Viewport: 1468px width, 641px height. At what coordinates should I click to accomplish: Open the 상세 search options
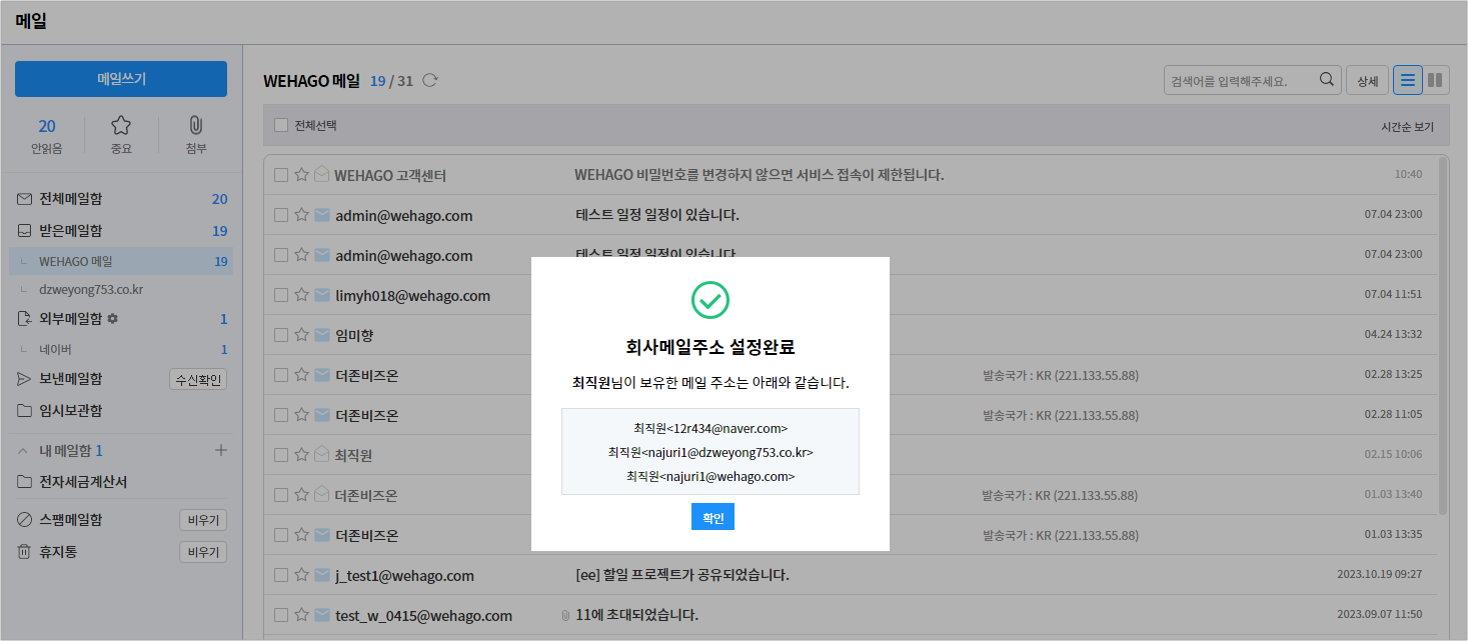coord(1367,81)
